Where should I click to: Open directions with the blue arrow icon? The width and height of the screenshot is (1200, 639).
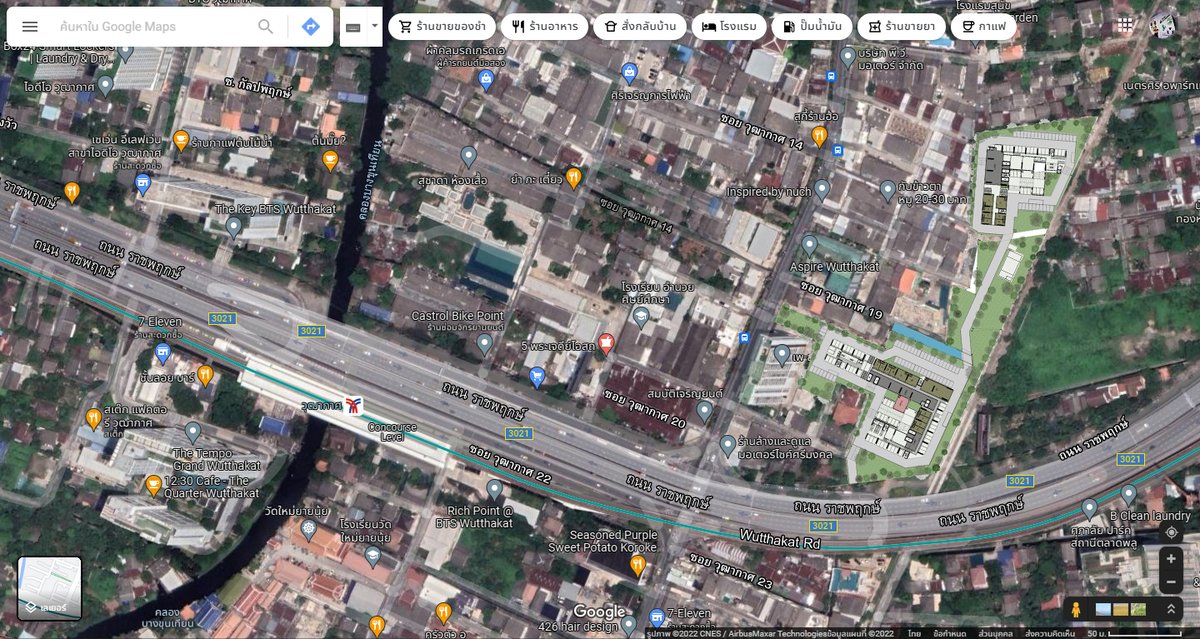(x=311, y=27)
